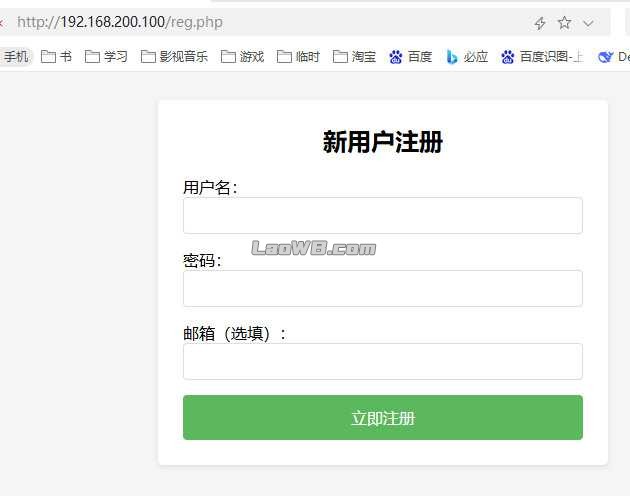This screenshot has height=496, width=630.
Task: Open the 学习 bookmark folder
Action: pos(107,57)
